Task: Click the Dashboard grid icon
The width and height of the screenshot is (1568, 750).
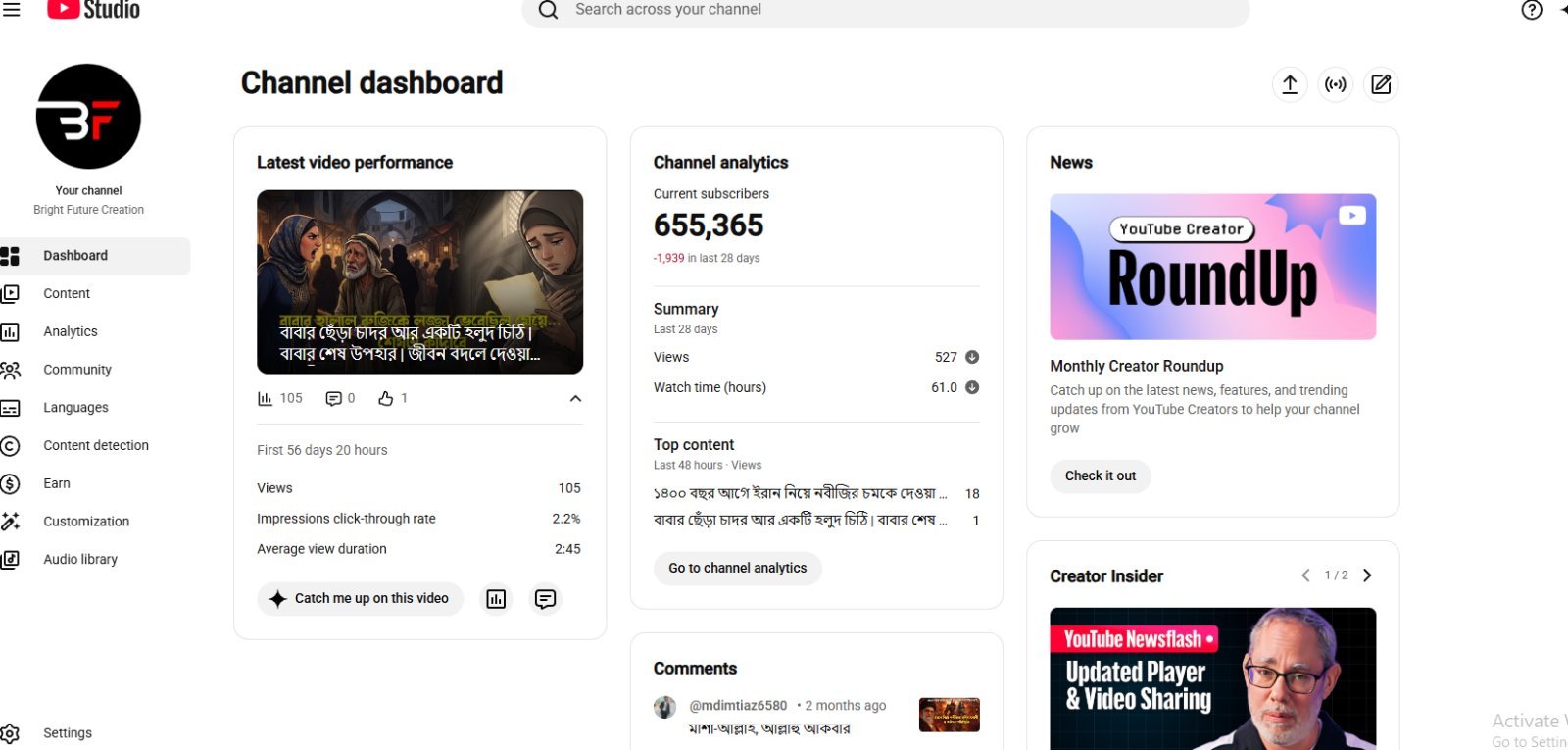Action: [x=10, y=256]
